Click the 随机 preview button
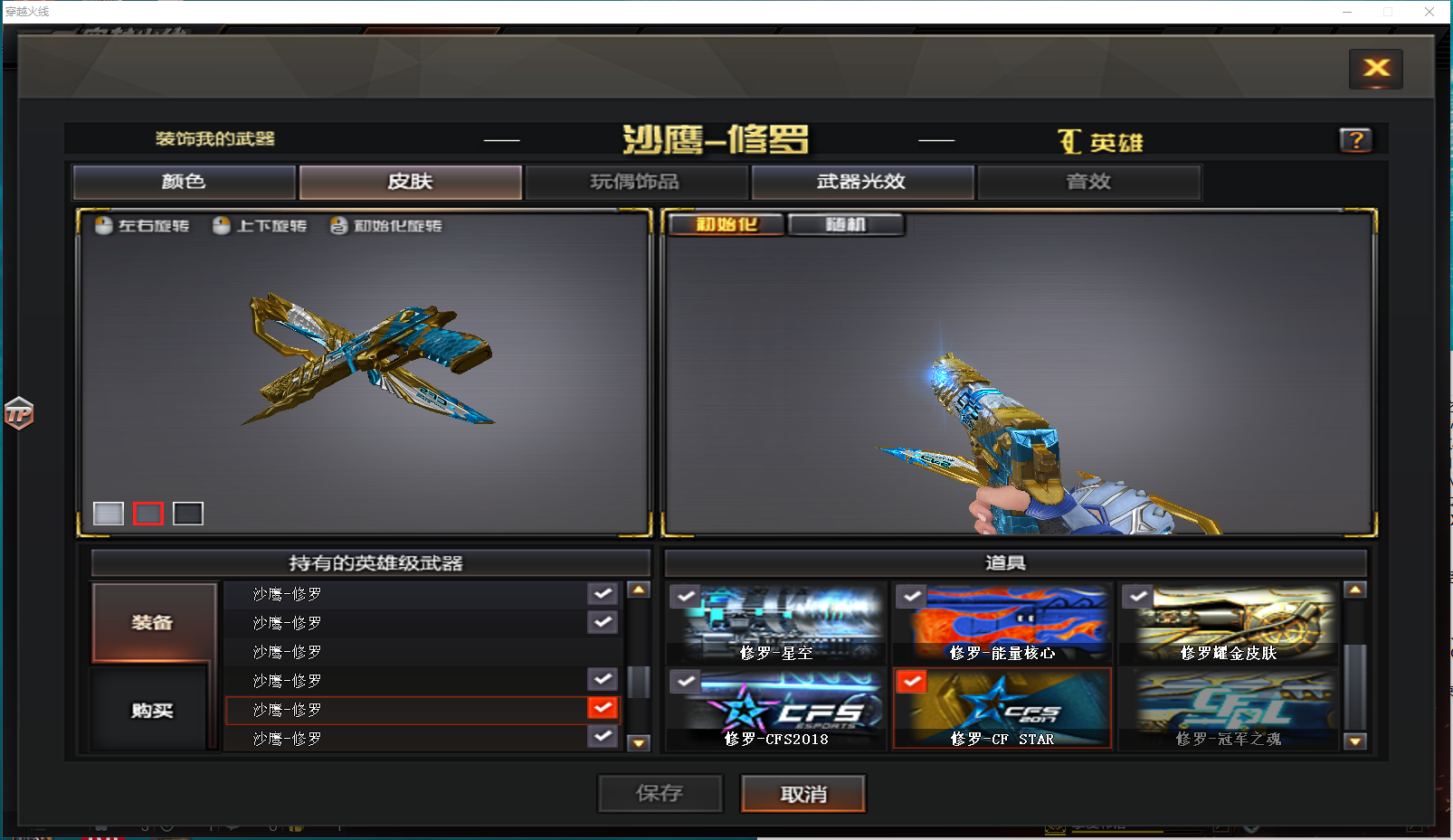This screenshot has height=840, width=1453. (x=846, y=224)
